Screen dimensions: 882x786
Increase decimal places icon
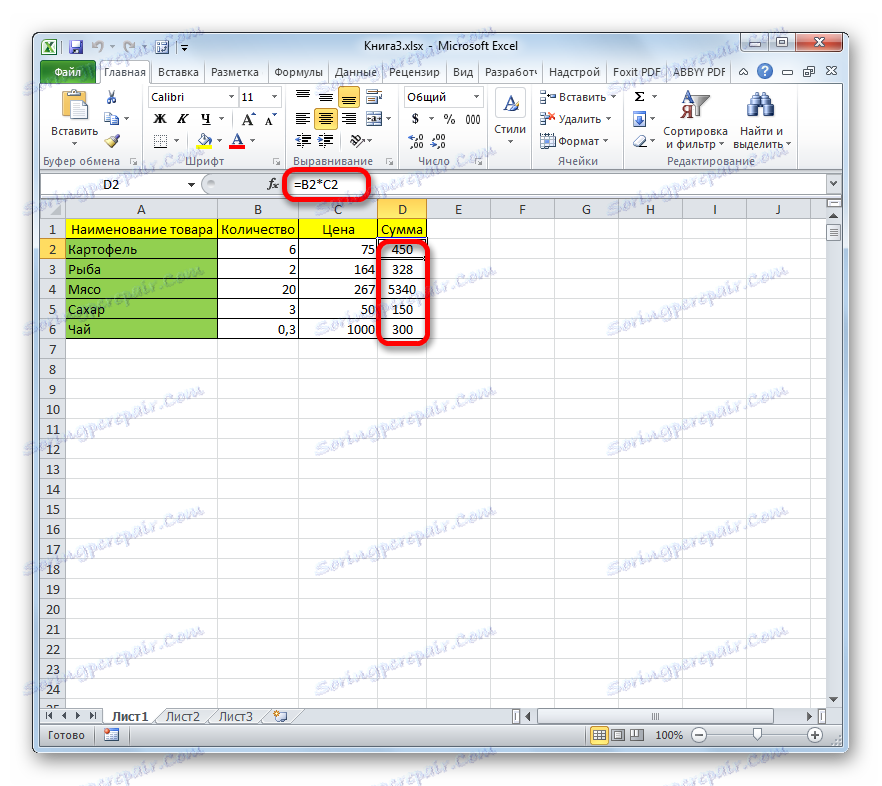[416, 141]
